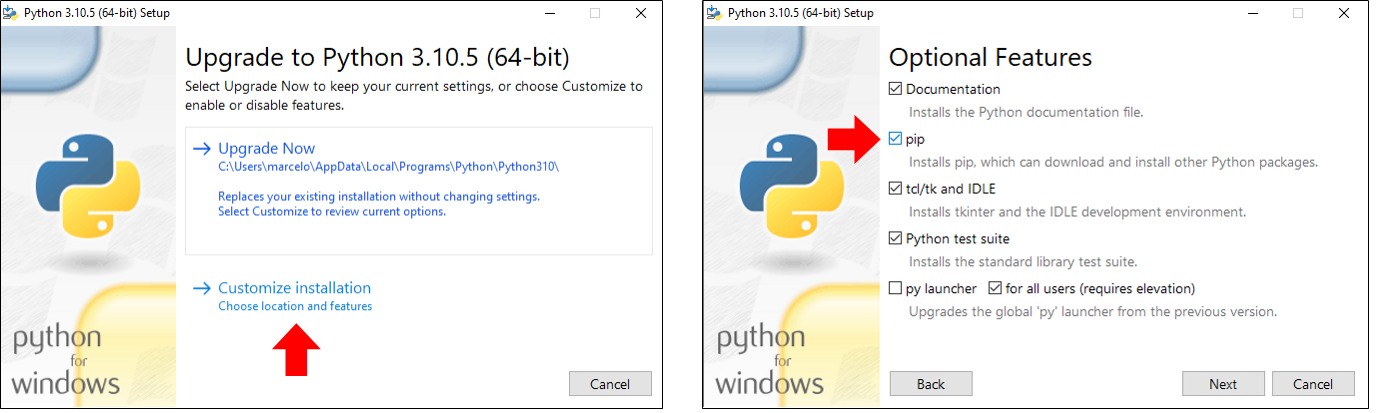Click the arrow icon beside Upgrade Now
This screenshot has height=413, width=1376.
[201, 149]
